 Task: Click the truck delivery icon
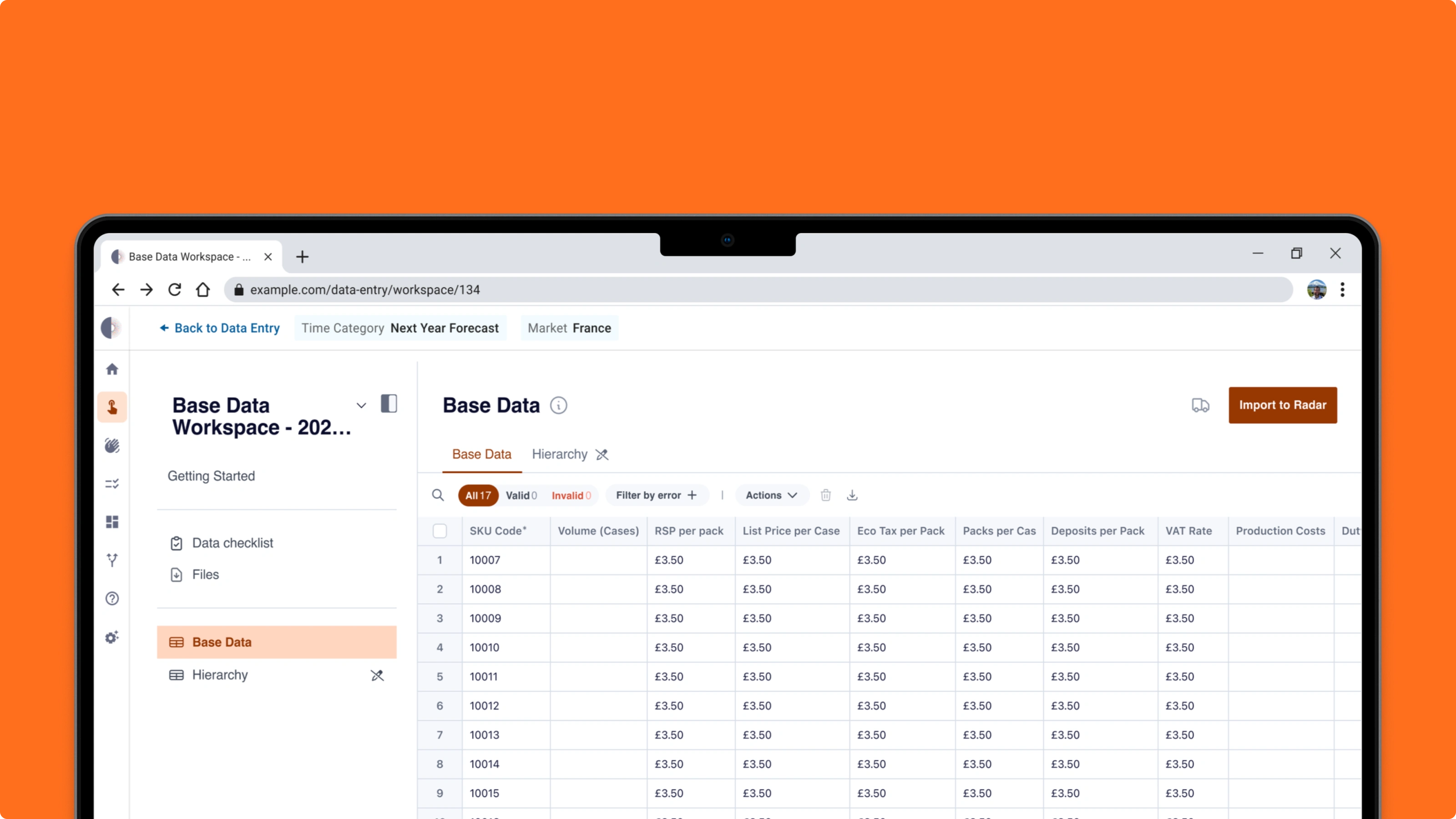coord(1200,404)
